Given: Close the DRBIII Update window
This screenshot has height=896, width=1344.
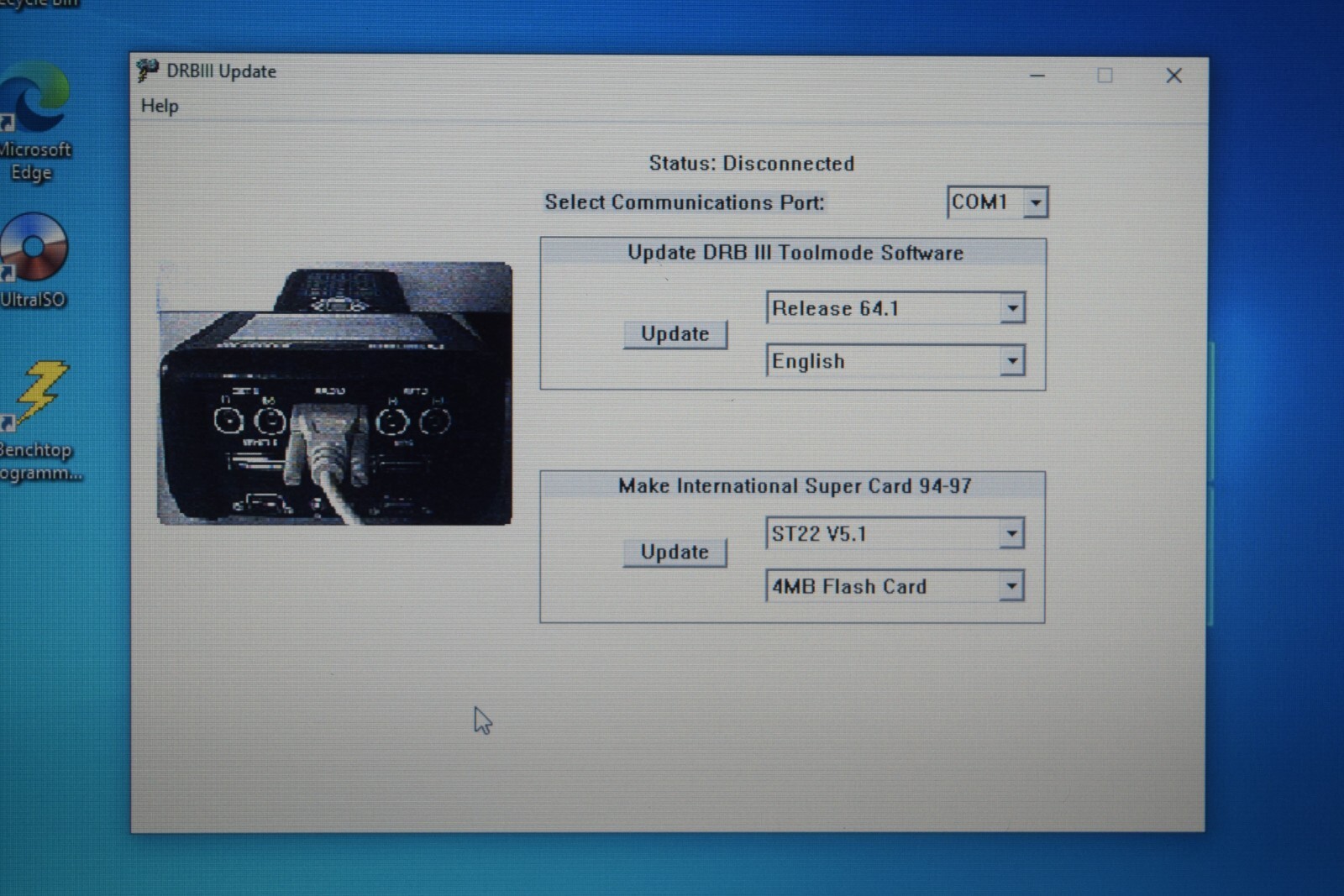Looking at the screenshot, I should tap(1173, 76).
